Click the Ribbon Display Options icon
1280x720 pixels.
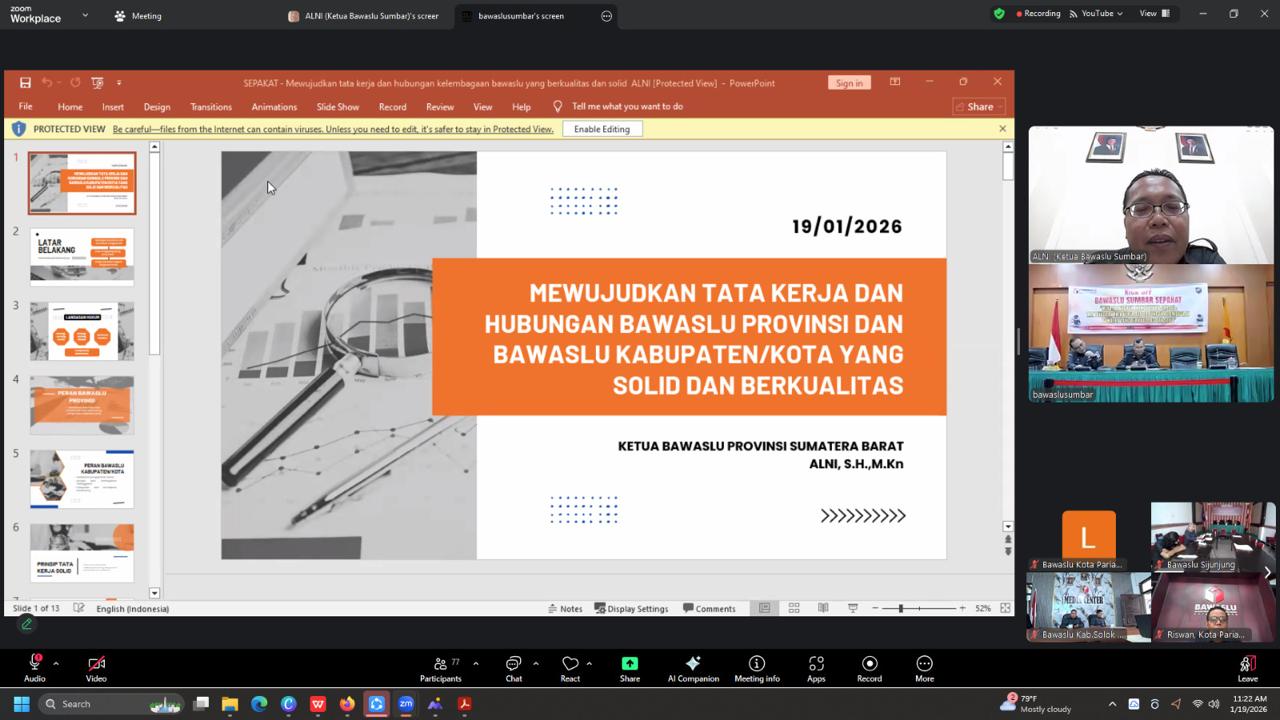(895, 82)
